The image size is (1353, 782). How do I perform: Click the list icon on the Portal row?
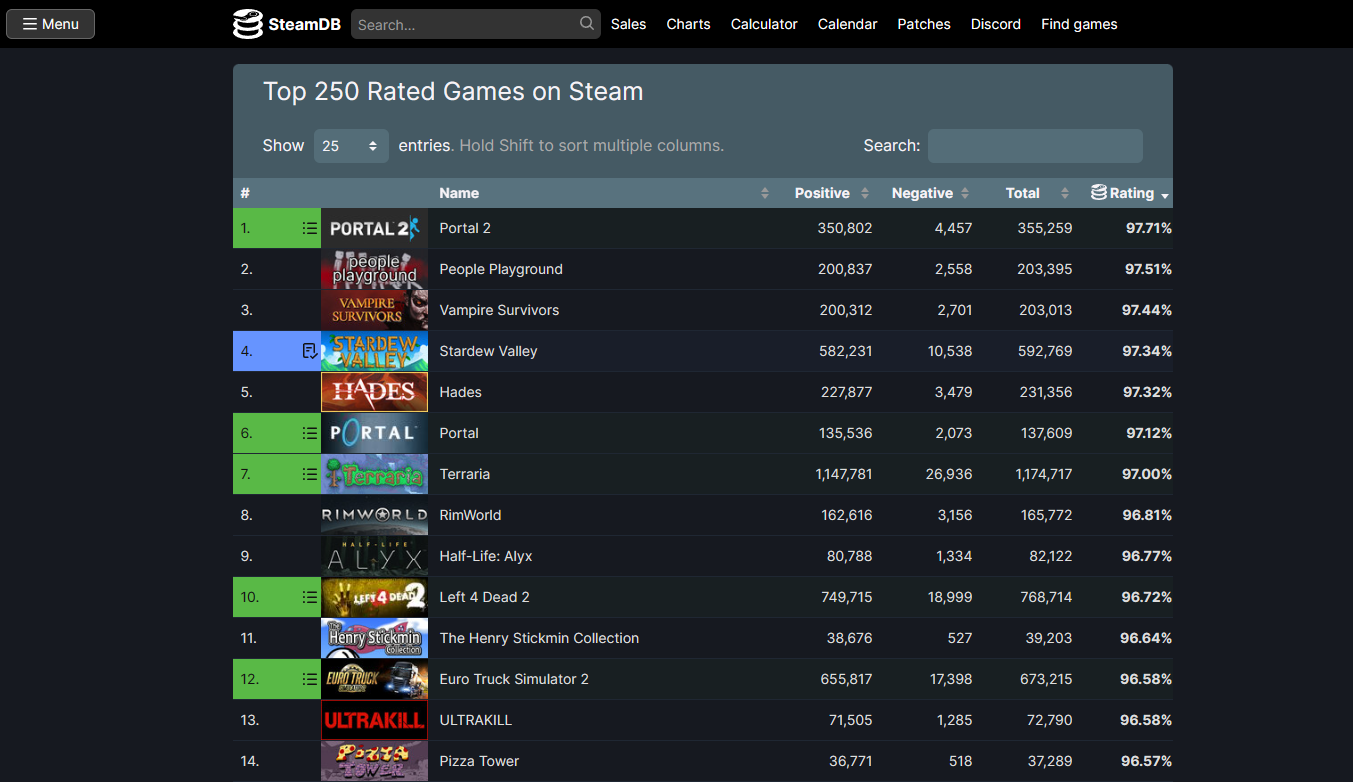[310, 433]
